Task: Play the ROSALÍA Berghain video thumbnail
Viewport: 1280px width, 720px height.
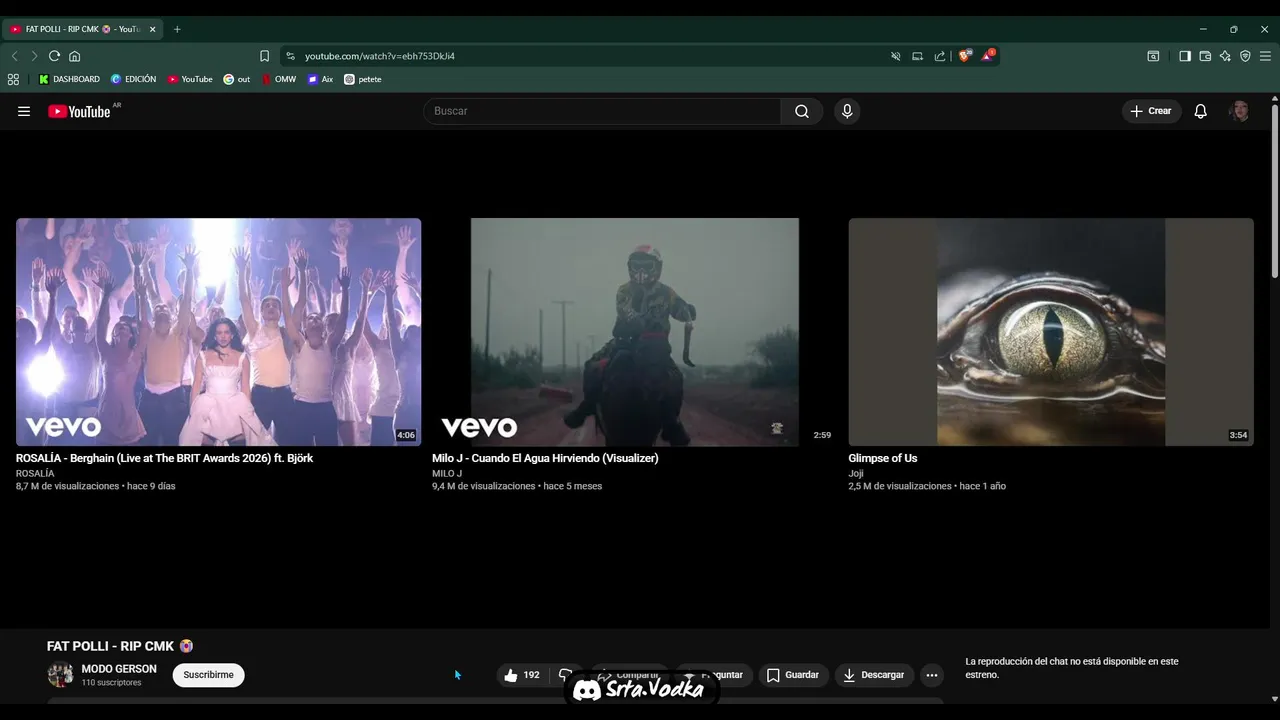Action: tap(218, 332)
